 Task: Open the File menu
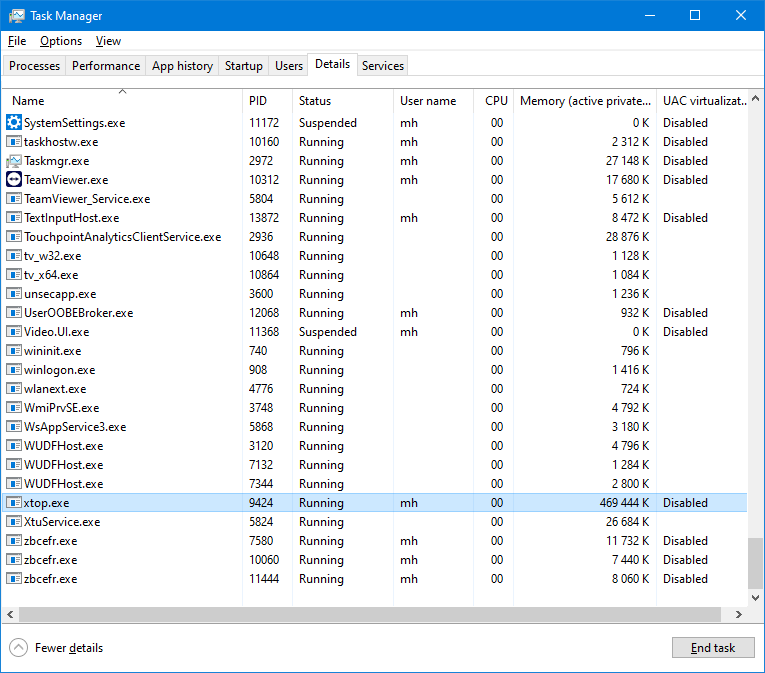tap(17, 41)
